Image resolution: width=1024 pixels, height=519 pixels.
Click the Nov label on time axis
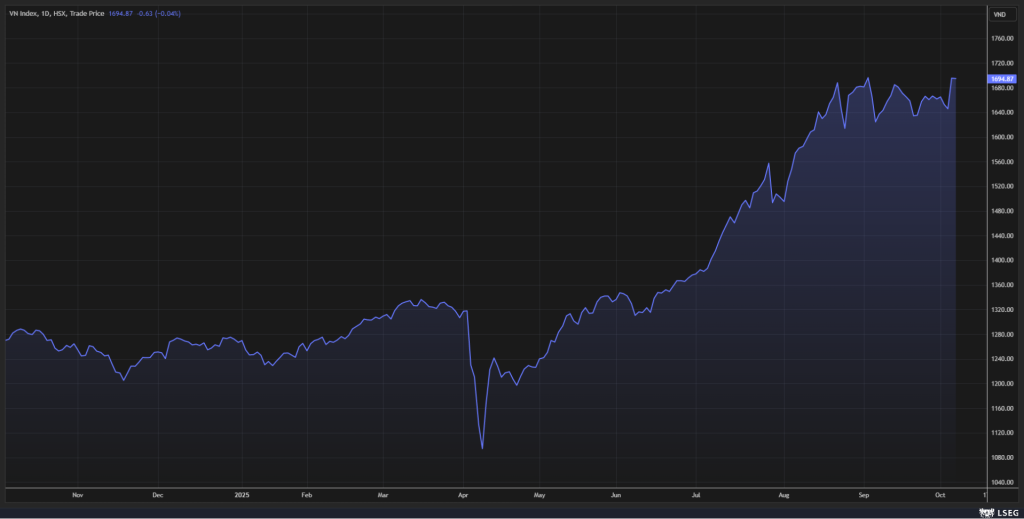(77, 494)
